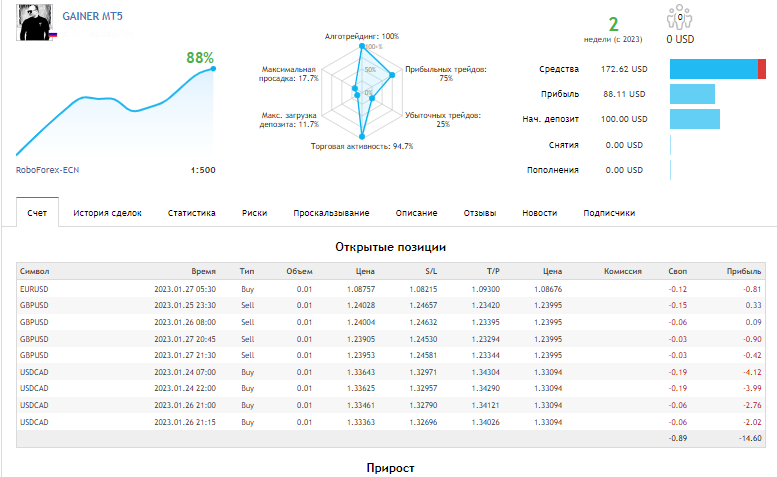Sort by Своп column header
777x477 pixels.
tap(677, 271)
